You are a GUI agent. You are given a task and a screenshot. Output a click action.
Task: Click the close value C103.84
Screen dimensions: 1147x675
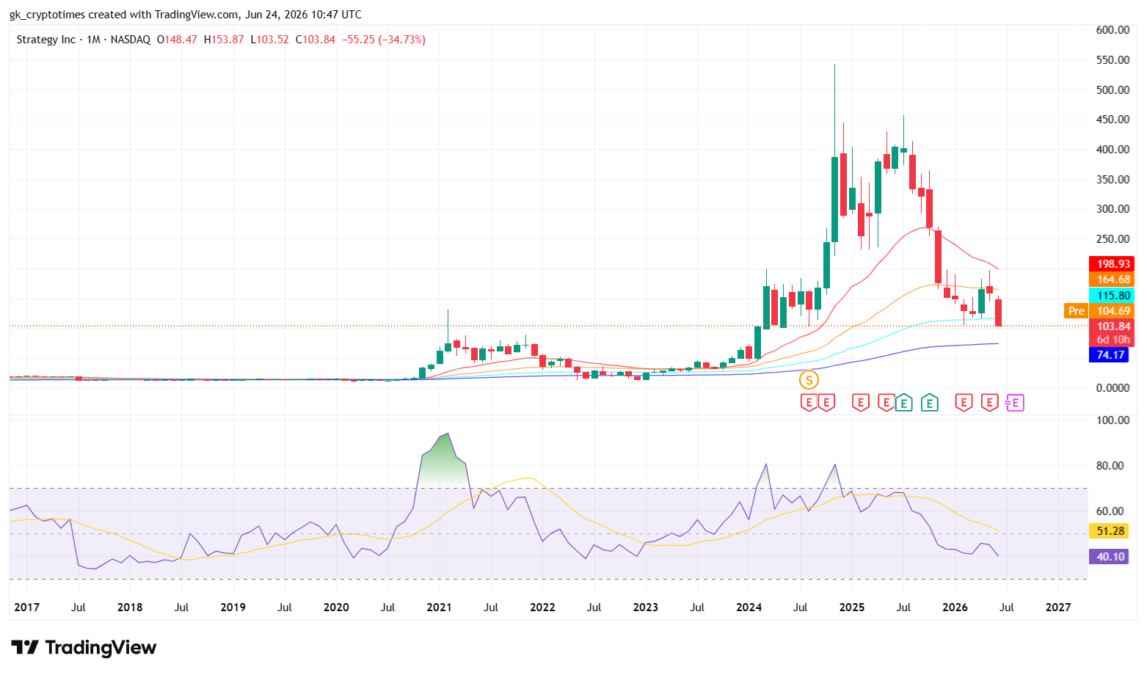pos(315,39)
